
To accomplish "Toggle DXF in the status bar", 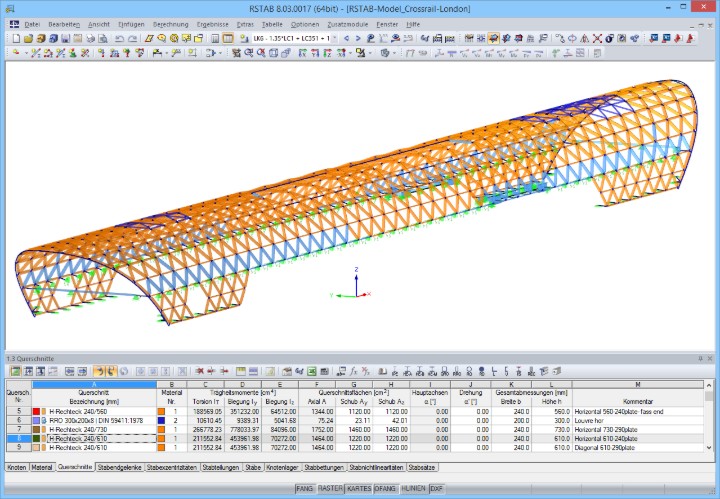I will coord(437,489).
